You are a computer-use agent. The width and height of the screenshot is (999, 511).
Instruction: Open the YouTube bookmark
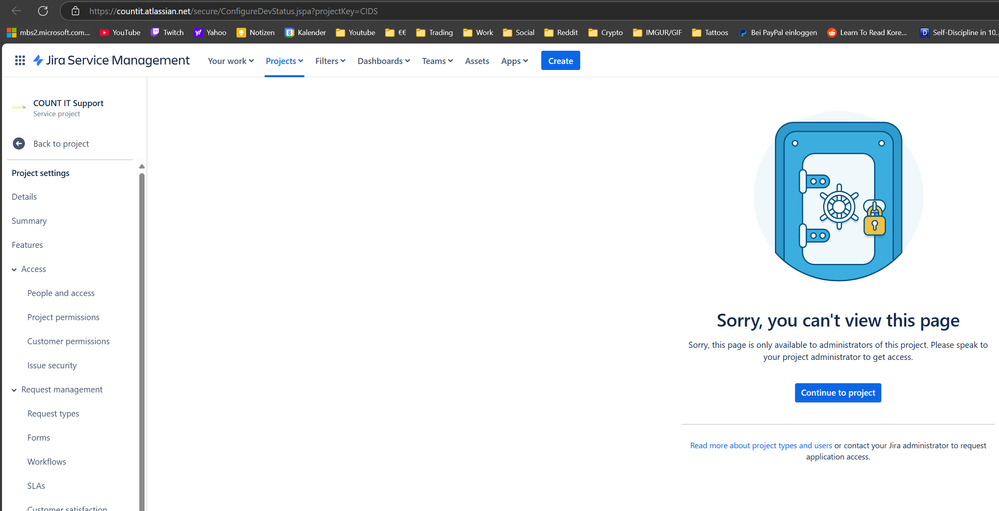point(120,32)
